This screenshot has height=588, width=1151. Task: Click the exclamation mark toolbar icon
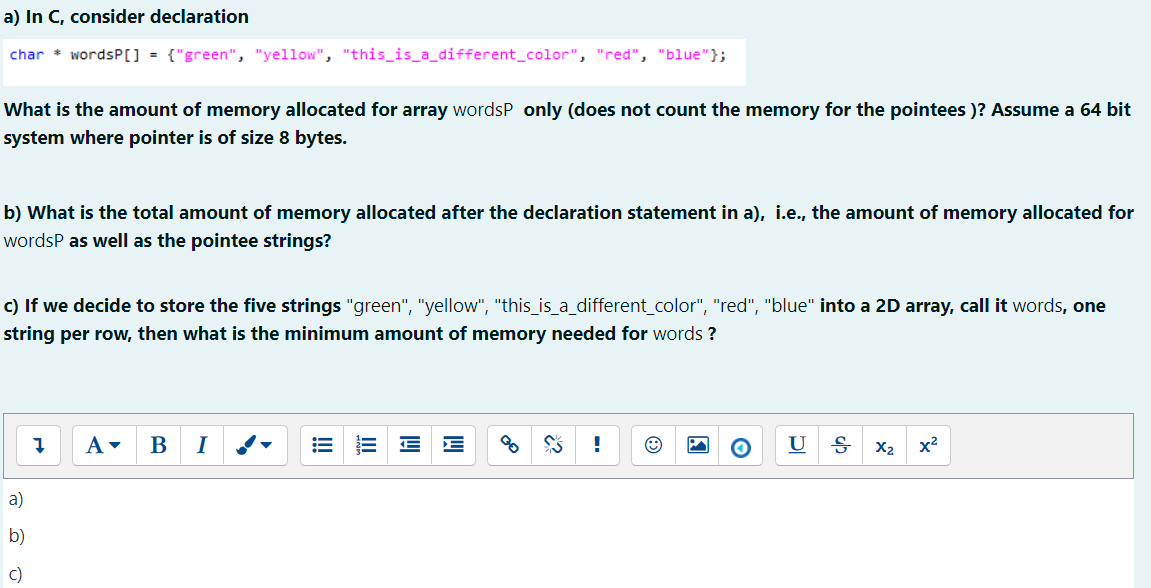[597, 445]
